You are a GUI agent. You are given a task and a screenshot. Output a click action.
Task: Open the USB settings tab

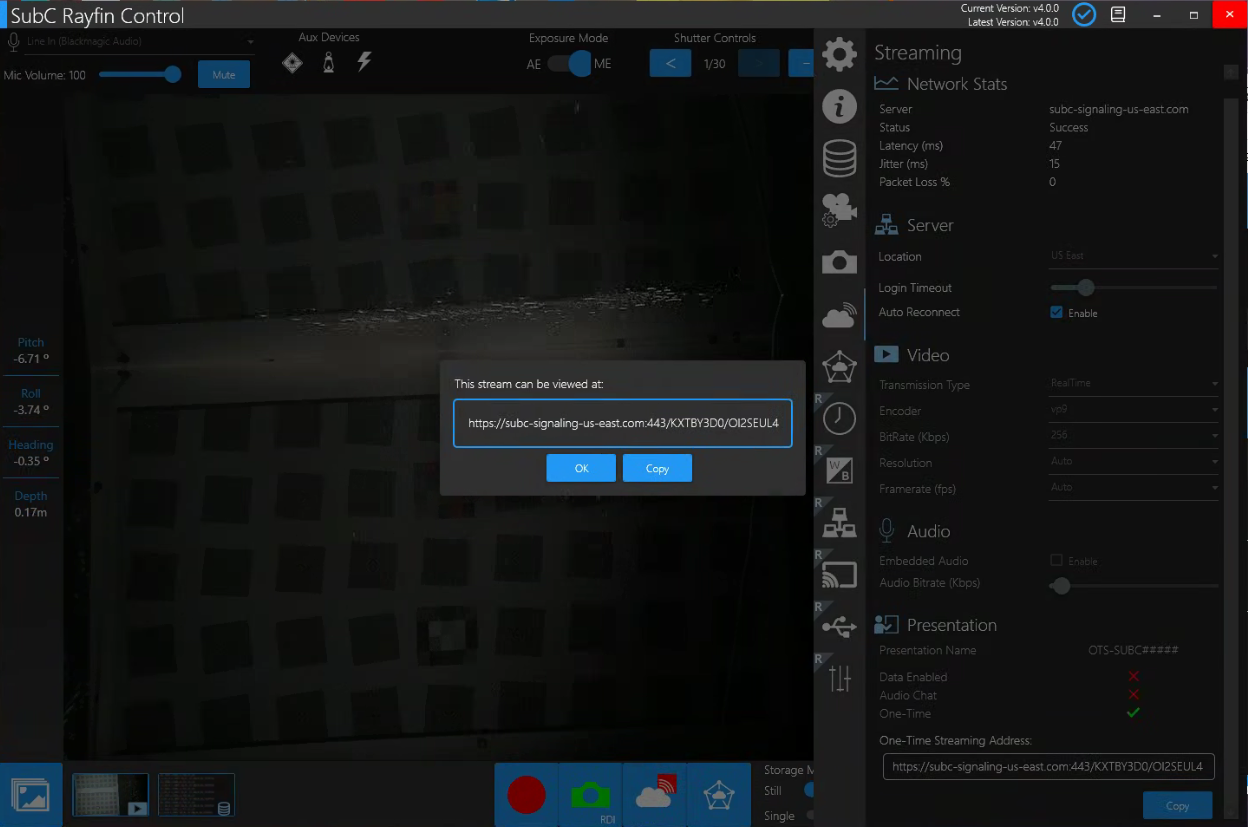(839, 627)
